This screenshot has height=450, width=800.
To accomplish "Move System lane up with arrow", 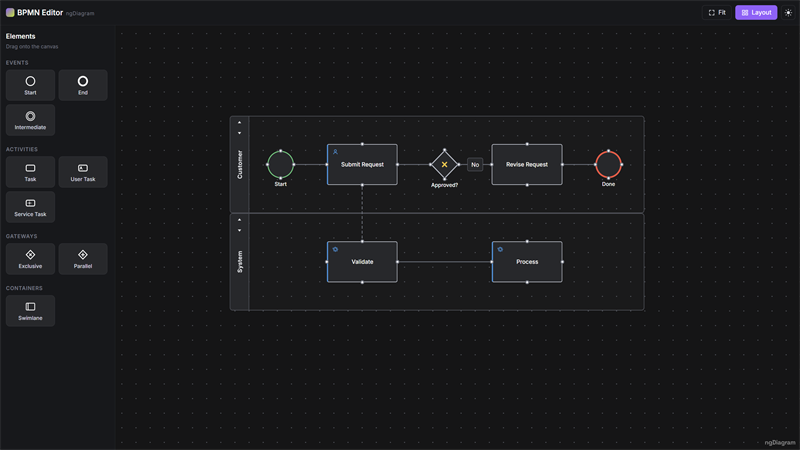I will click(x=239, y=220).
